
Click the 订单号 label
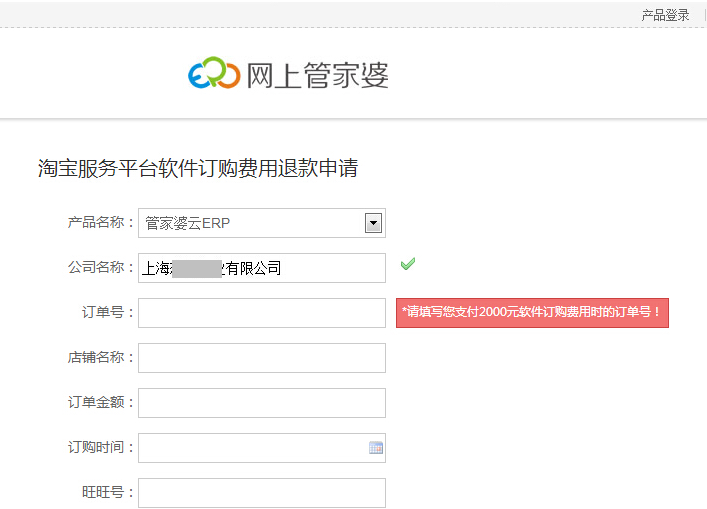[x=108, y=312]
